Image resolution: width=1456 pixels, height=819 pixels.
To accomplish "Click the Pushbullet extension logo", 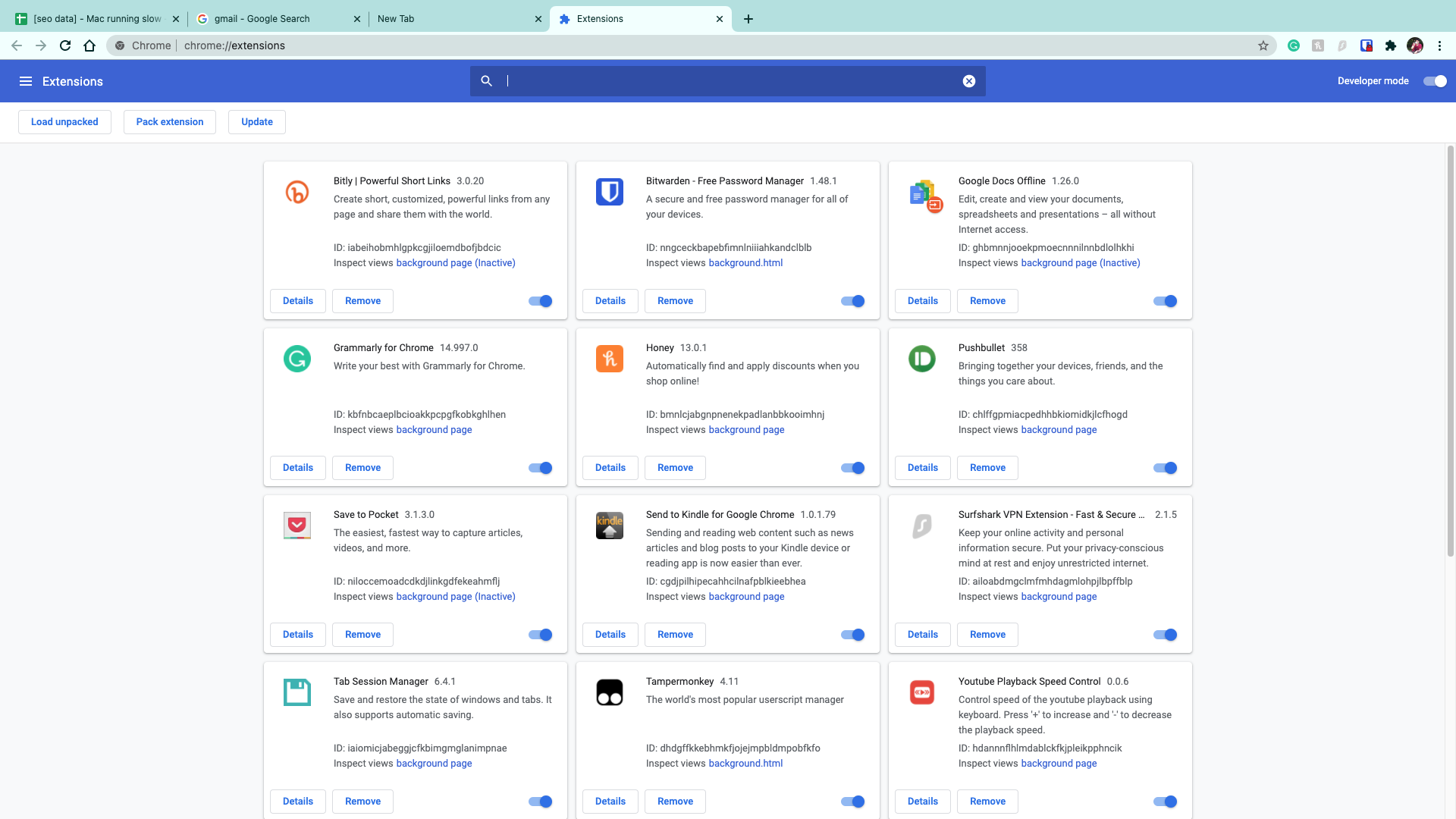I will (x=922, y=359).
